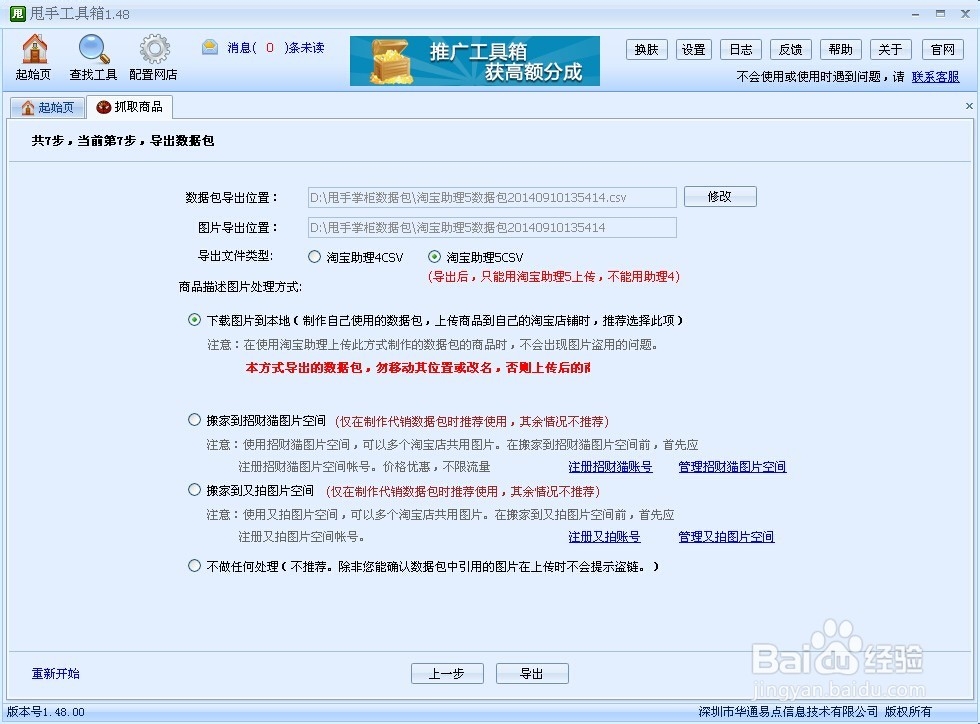Click the 数据包导出位置 path field
The image size is (980, 724).
[492, 198]
